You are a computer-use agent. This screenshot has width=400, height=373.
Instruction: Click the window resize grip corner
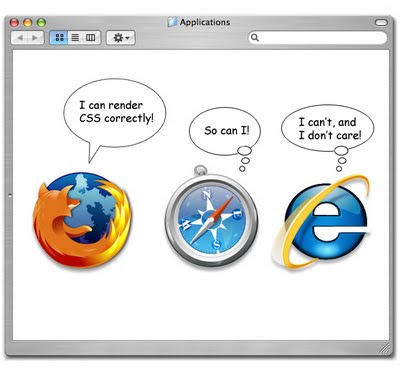coord(385,348)
